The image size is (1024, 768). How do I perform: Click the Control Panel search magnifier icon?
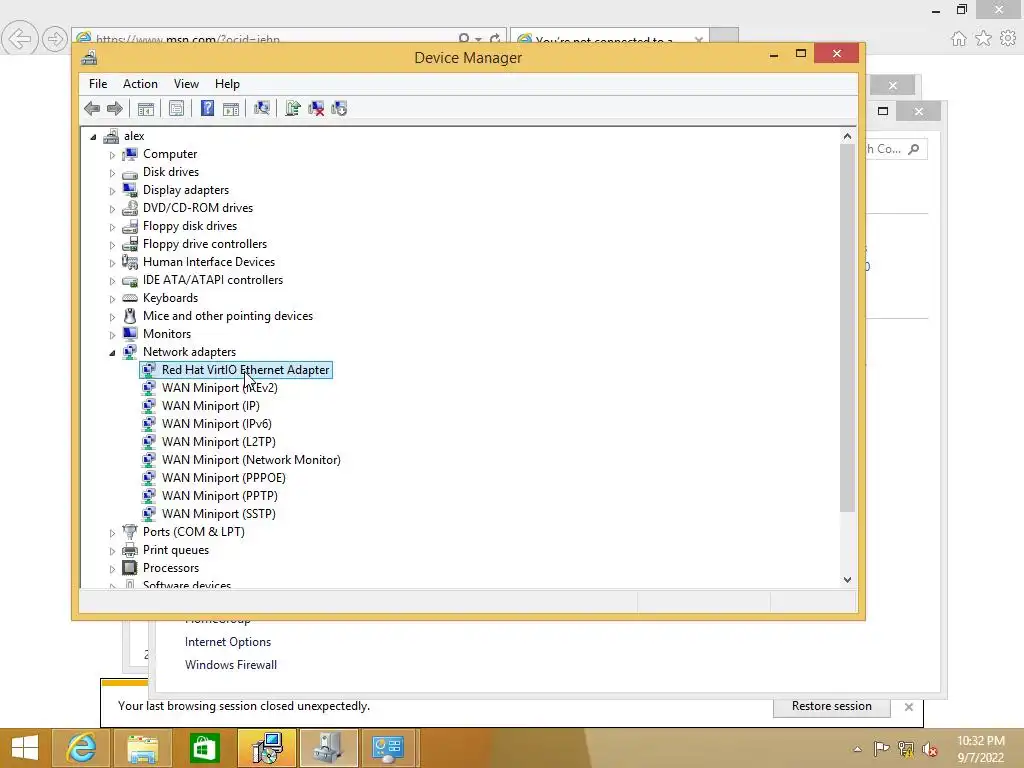pos(914,149)
